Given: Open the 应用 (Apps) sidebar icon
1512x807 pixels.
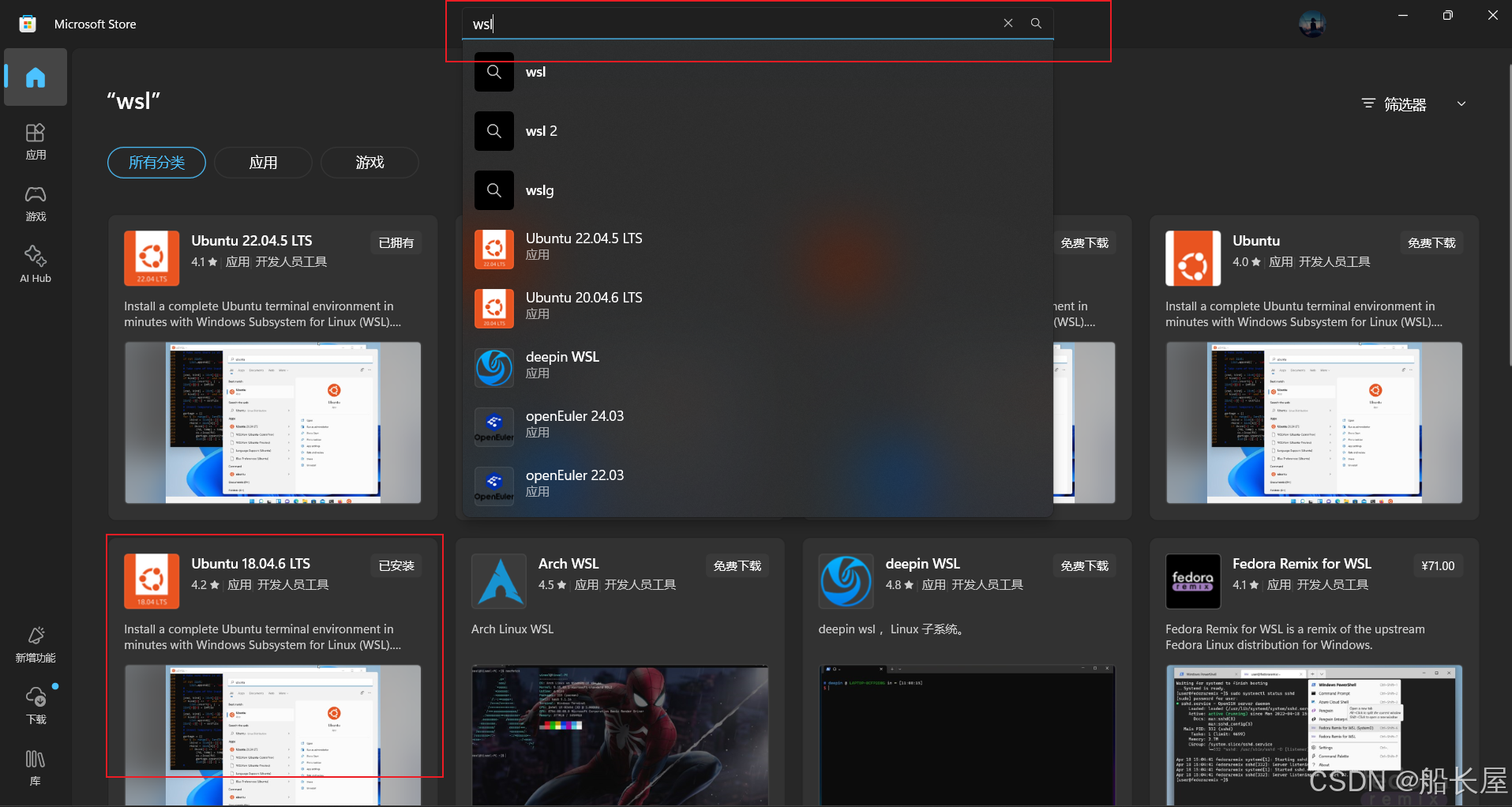Looking at the screenshot, I should (x=35, y=142).
